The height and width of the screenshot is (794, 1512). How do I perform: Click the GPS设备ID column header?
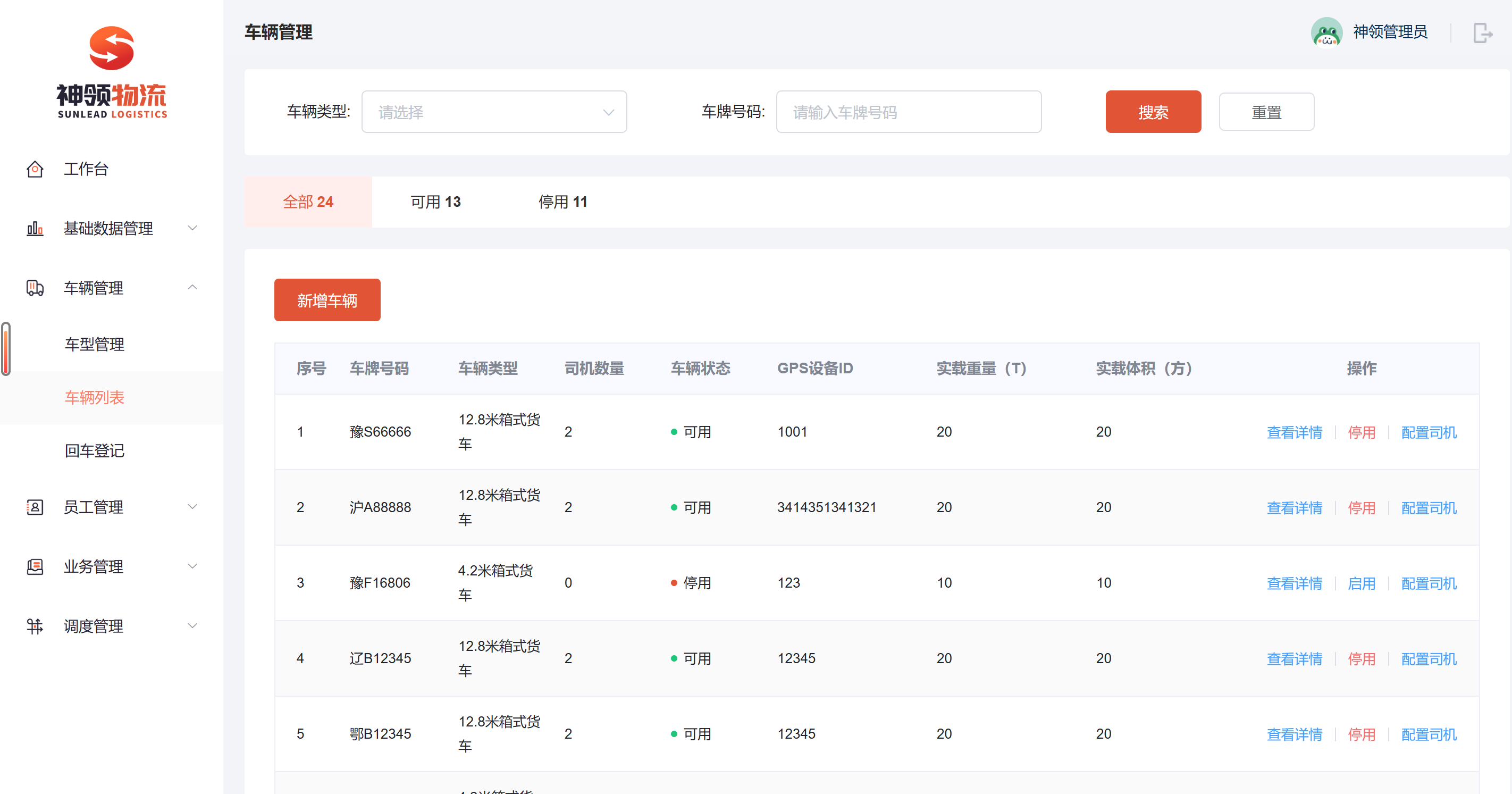[x=814, y=368]
